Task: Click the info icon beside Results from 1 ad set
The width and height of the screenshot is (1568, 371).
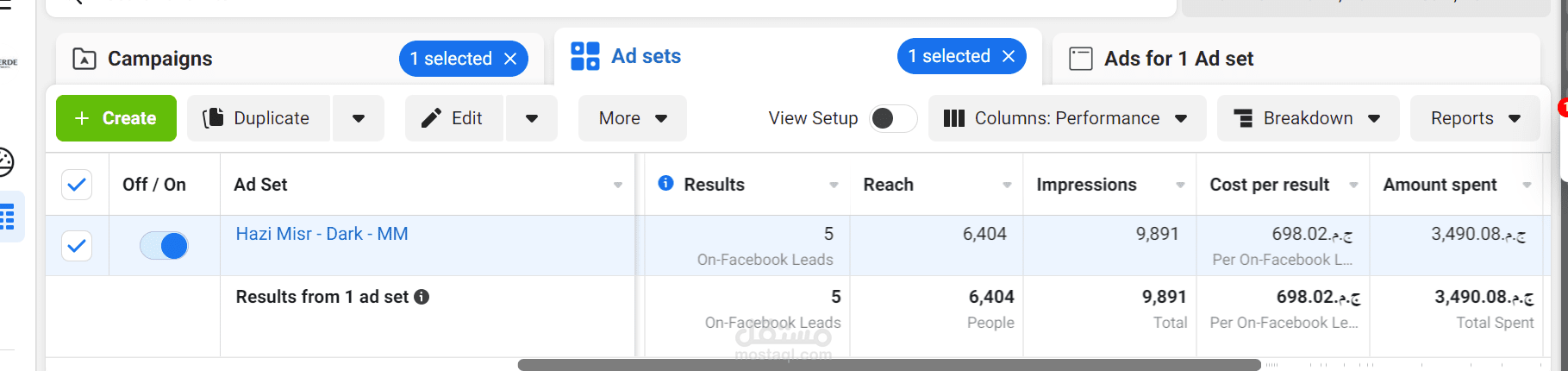Action: pyautogui.click(x=422, y=297)
